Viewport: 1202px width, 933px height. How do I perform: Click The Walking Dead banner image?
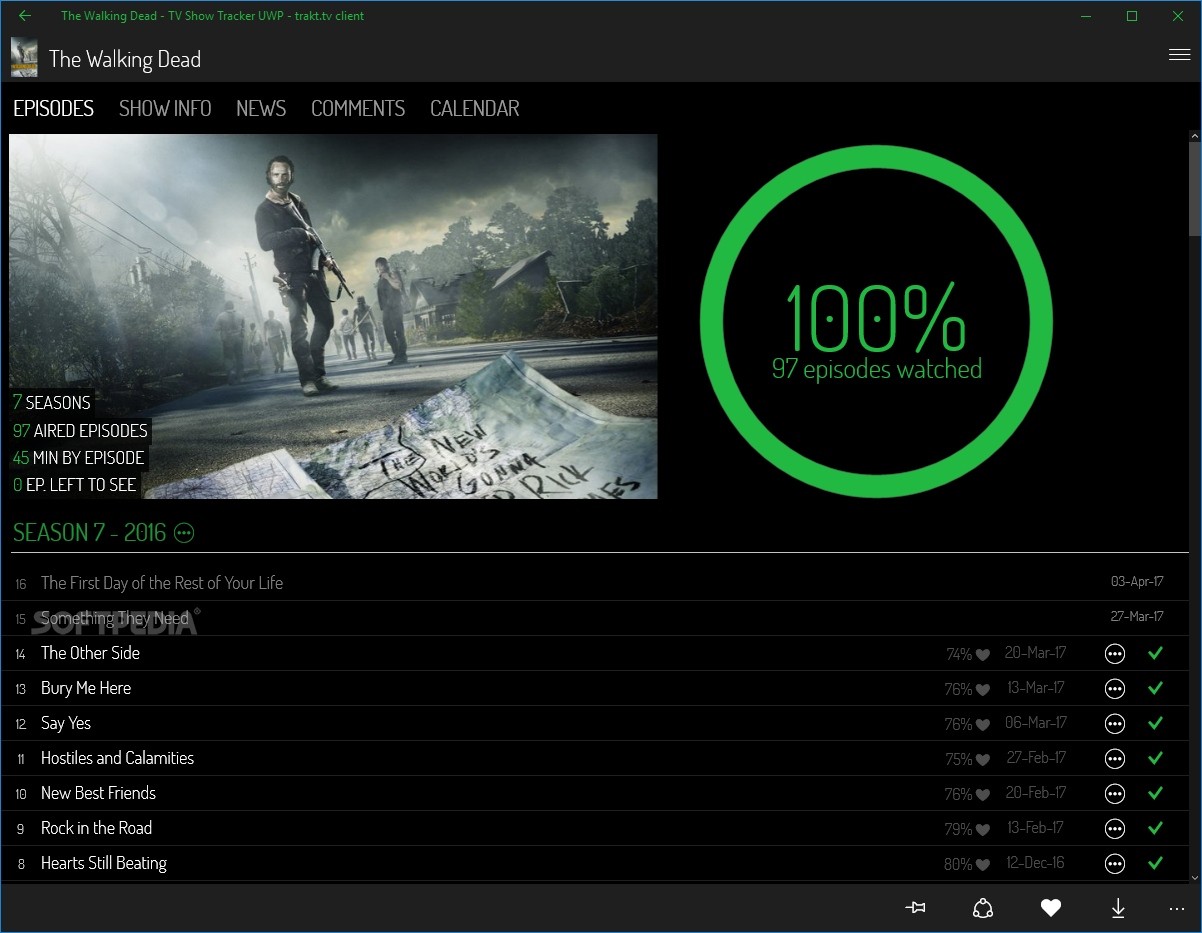pyautogui.click(x=333, y=316)
